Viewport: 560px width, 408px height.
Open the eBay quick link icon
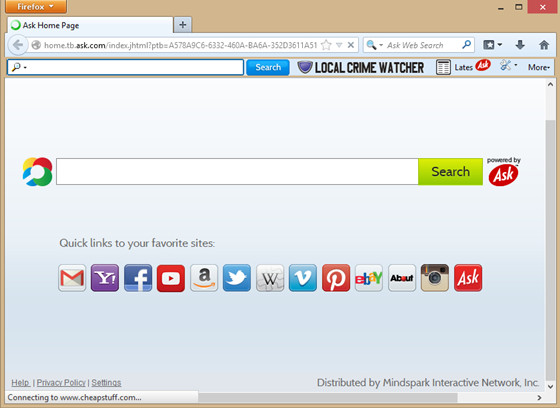point(369,278)
